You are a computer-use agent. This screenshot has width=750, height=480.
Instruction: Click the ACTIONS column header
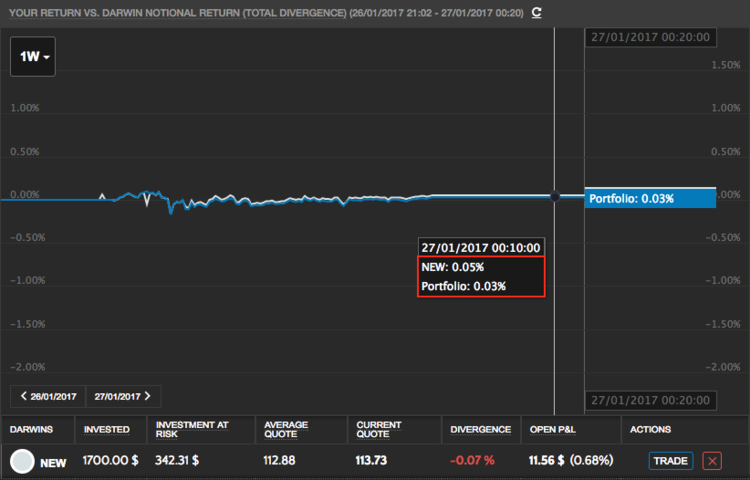(650, 429)
